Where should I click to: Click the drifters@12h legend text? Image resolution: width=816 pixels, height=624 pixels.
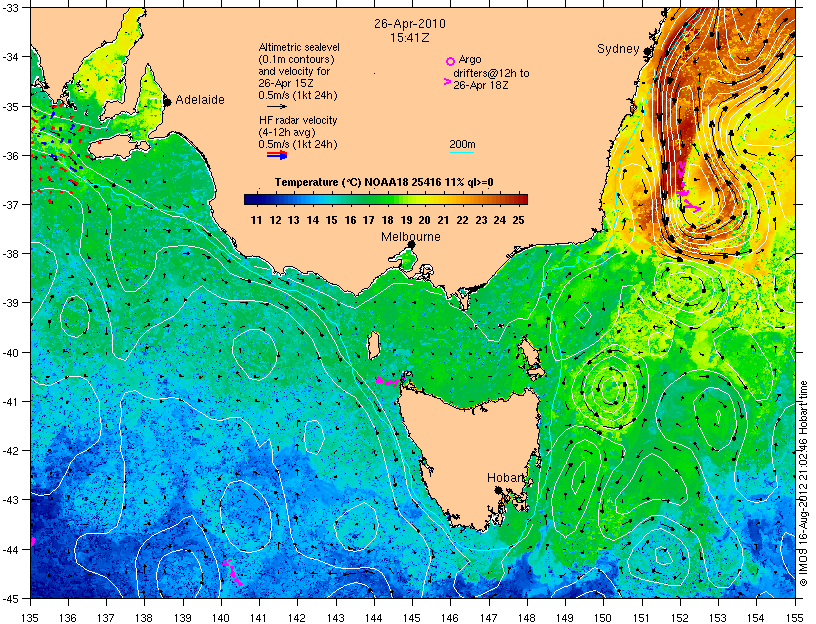click(491, 79)
